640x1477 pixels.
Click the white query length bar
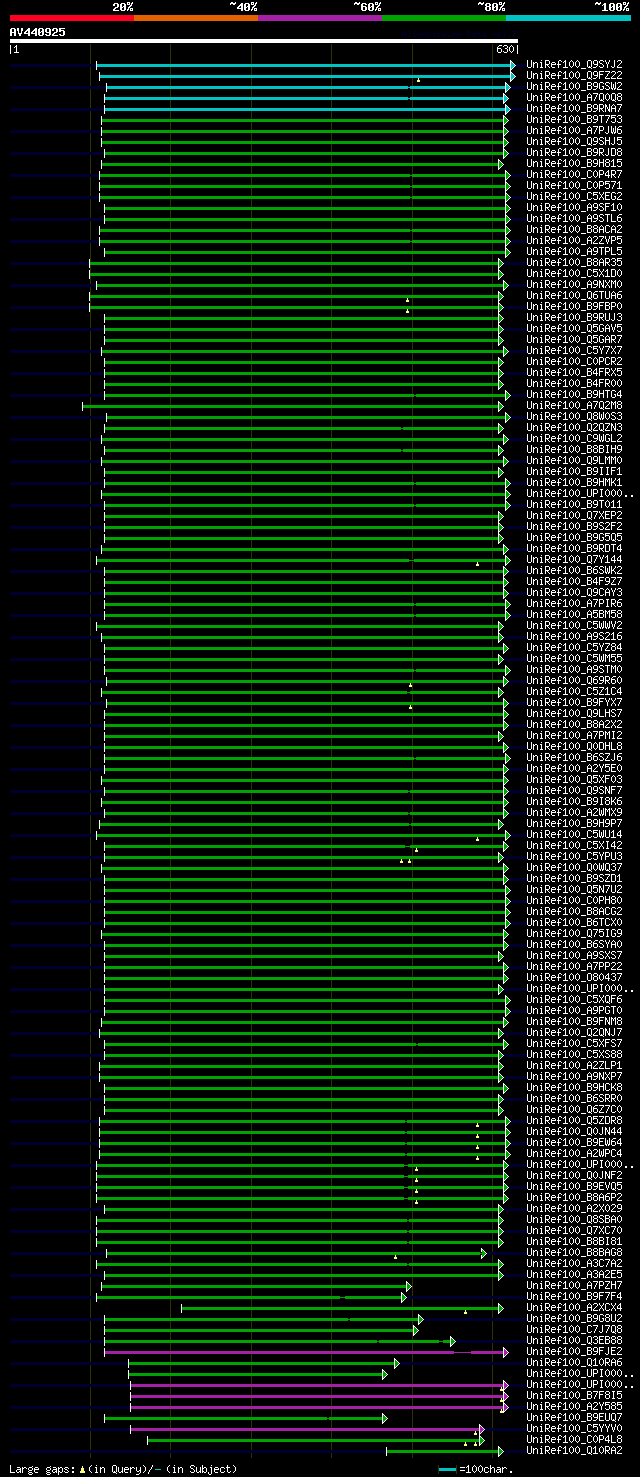click(264, 41)
